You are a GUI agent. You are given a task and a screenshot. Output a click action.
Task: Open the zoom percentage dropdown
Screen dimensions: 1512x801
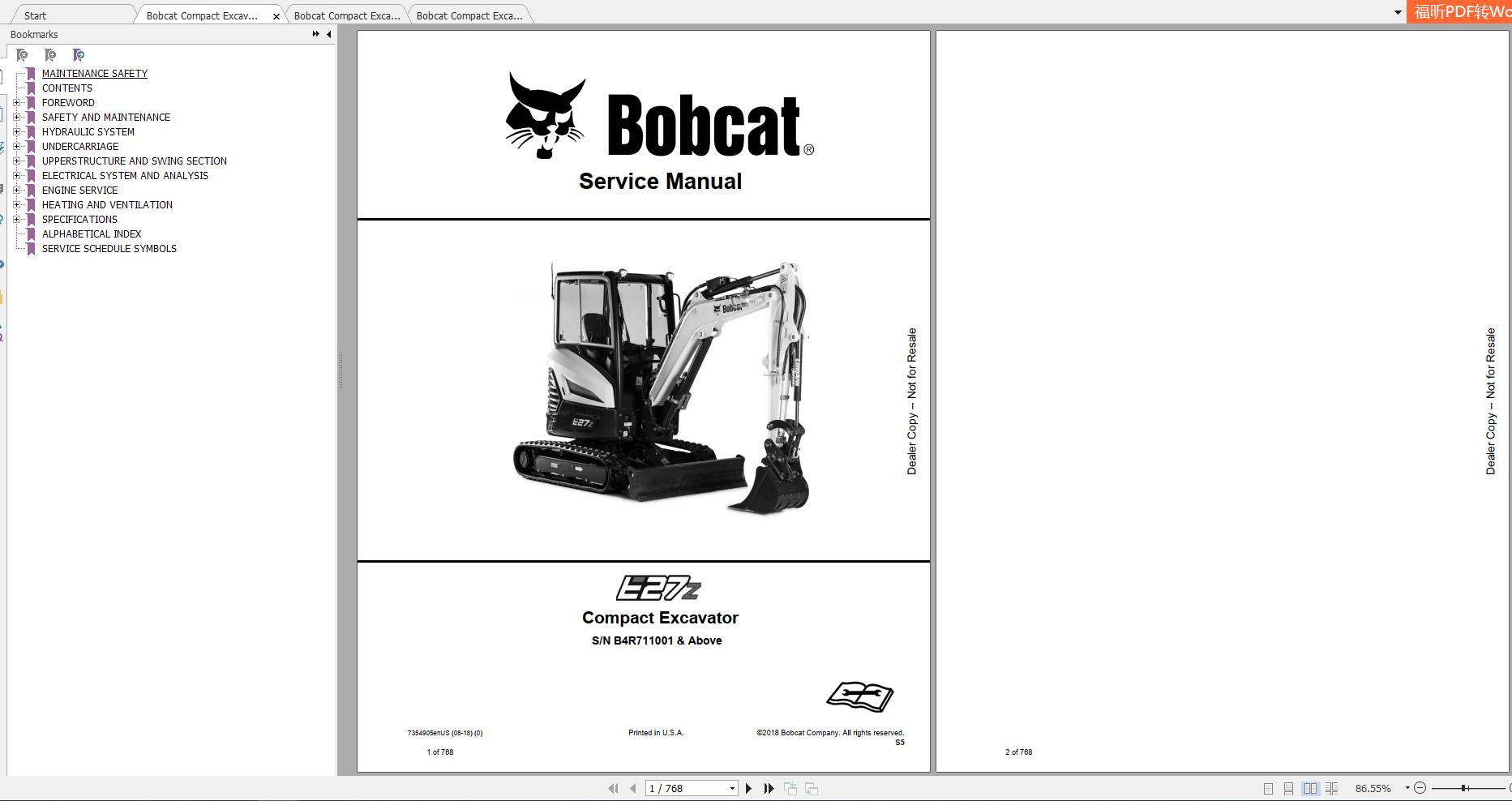coord(1407,788)
